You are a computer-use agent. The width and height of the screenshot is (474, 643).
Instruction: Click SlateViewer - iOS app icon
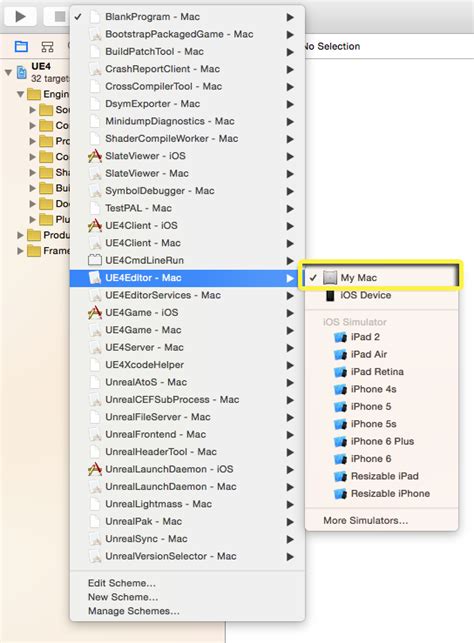coord(95,156)
